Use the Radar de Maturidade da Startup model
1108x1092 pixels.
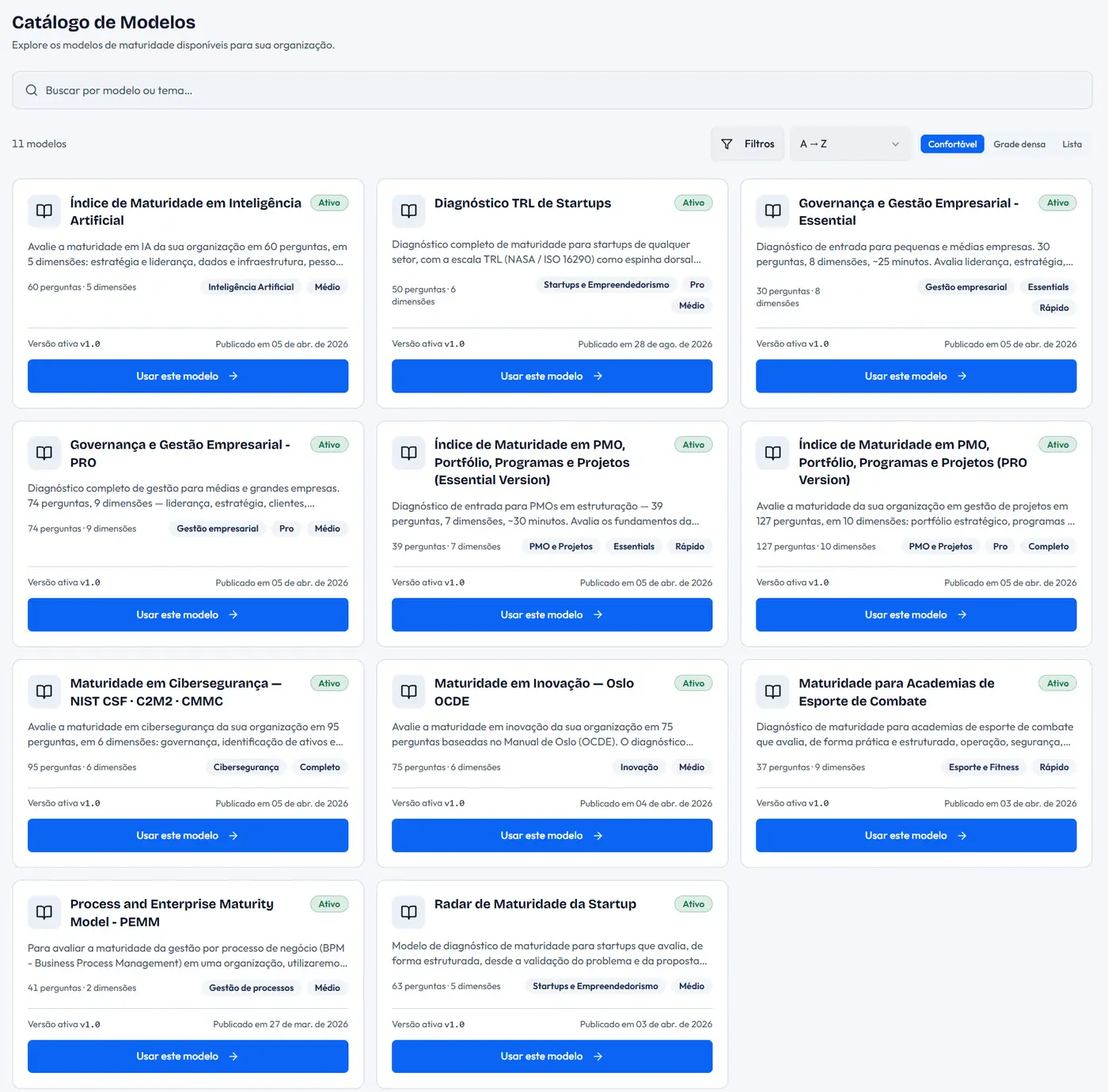(x=552, y=1056)
